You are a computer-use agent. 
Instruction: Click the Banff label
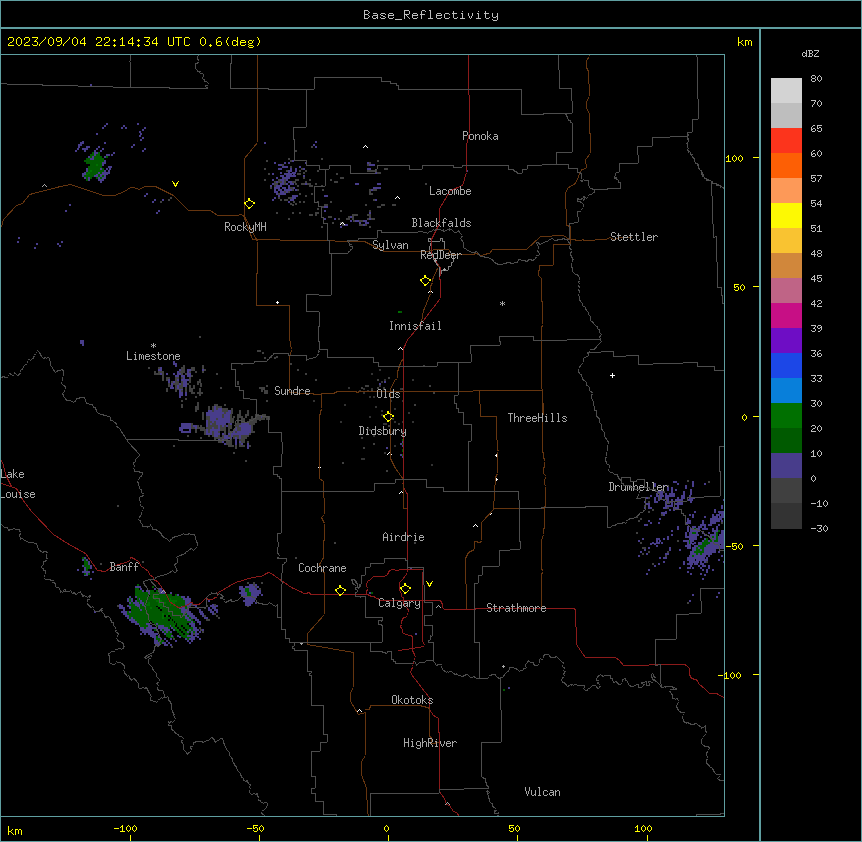click(x=124, y=567)
